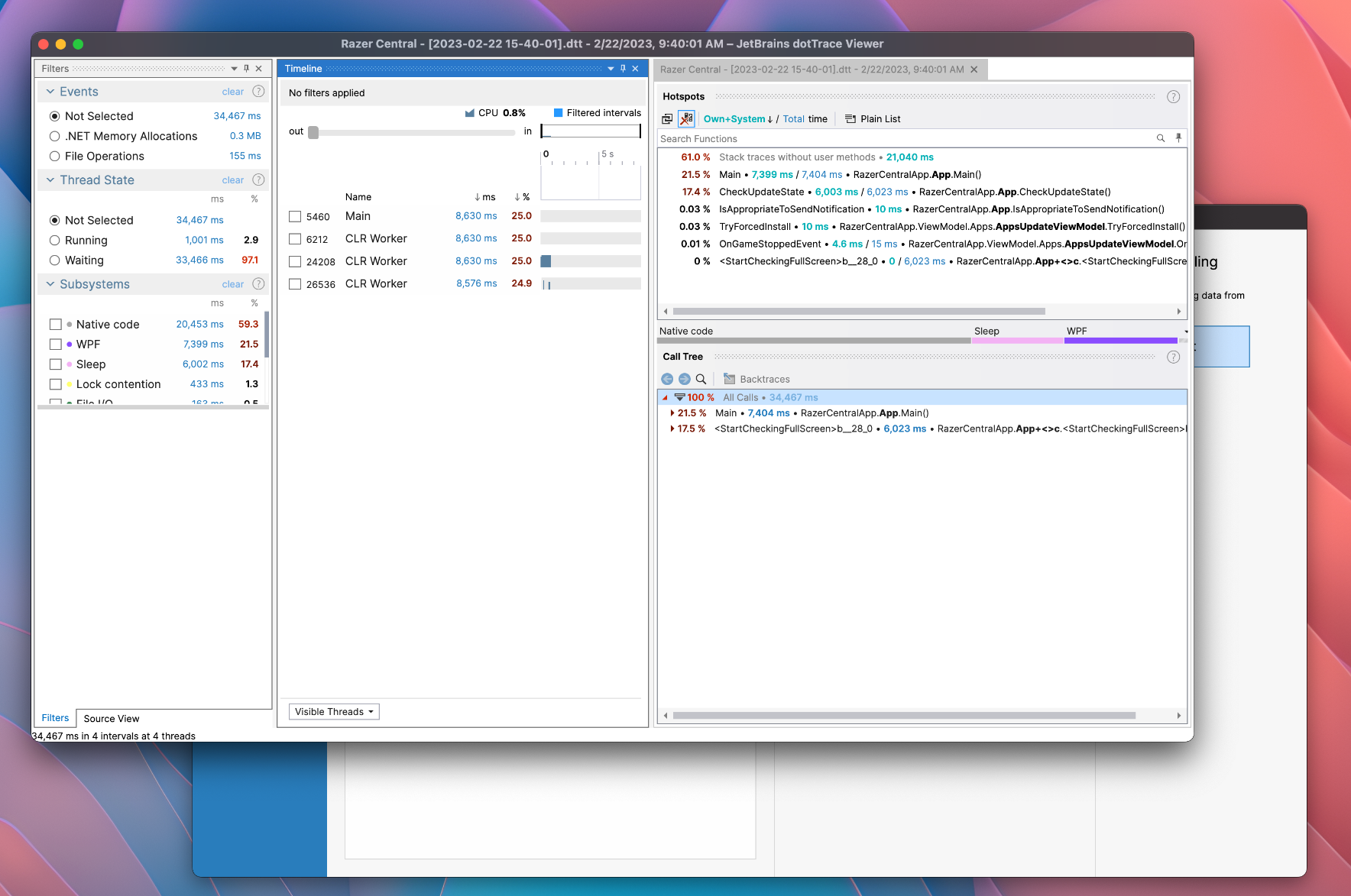The height and width of the screenshot is (896, 1351).
Task: Check thread 6212 CLR Worker
Action: pos(295,239)
